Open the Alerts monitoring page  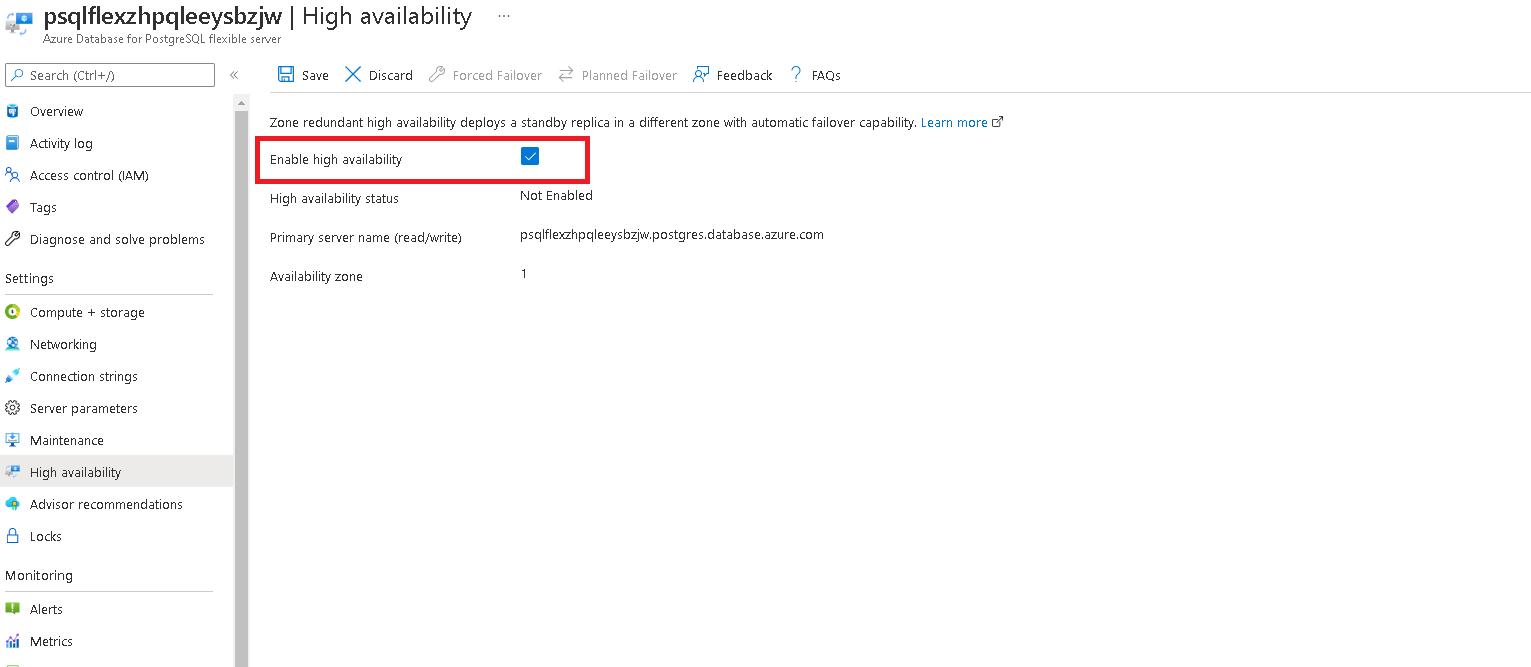tap(46, 609)
